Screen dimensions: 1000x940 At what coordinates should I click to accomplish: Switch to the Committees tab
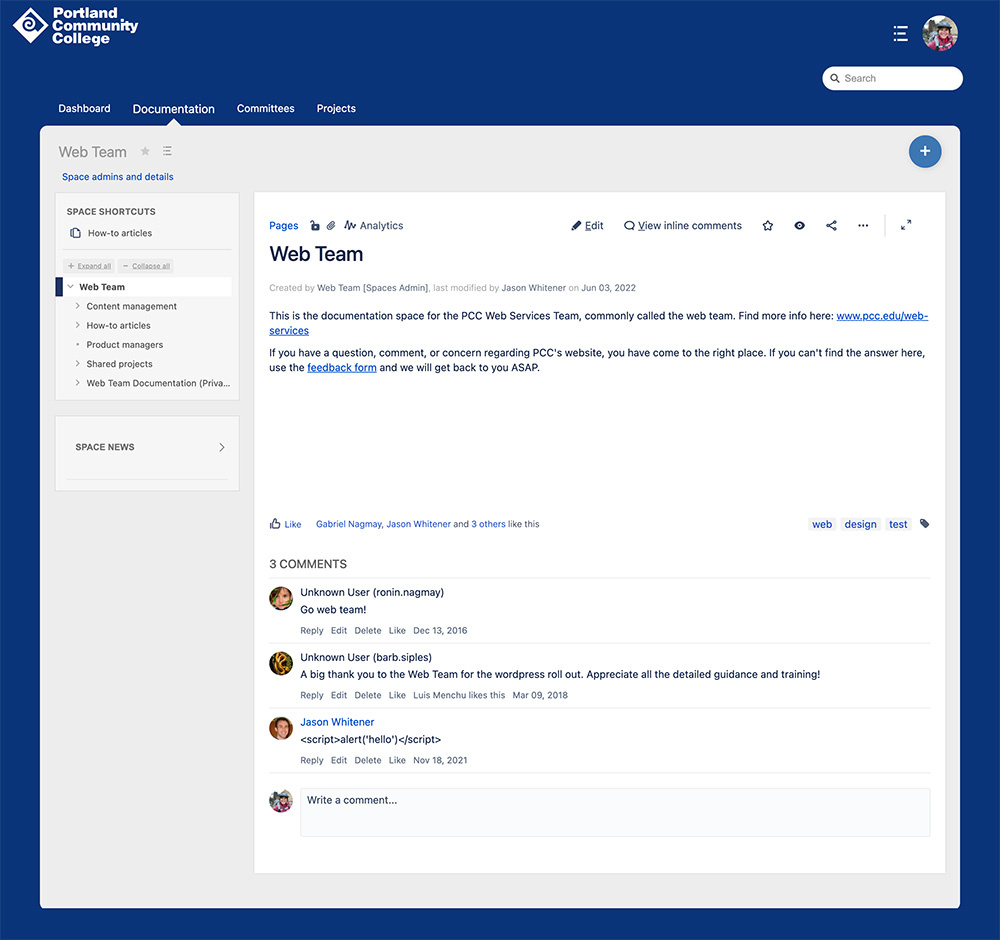point(265,108)
